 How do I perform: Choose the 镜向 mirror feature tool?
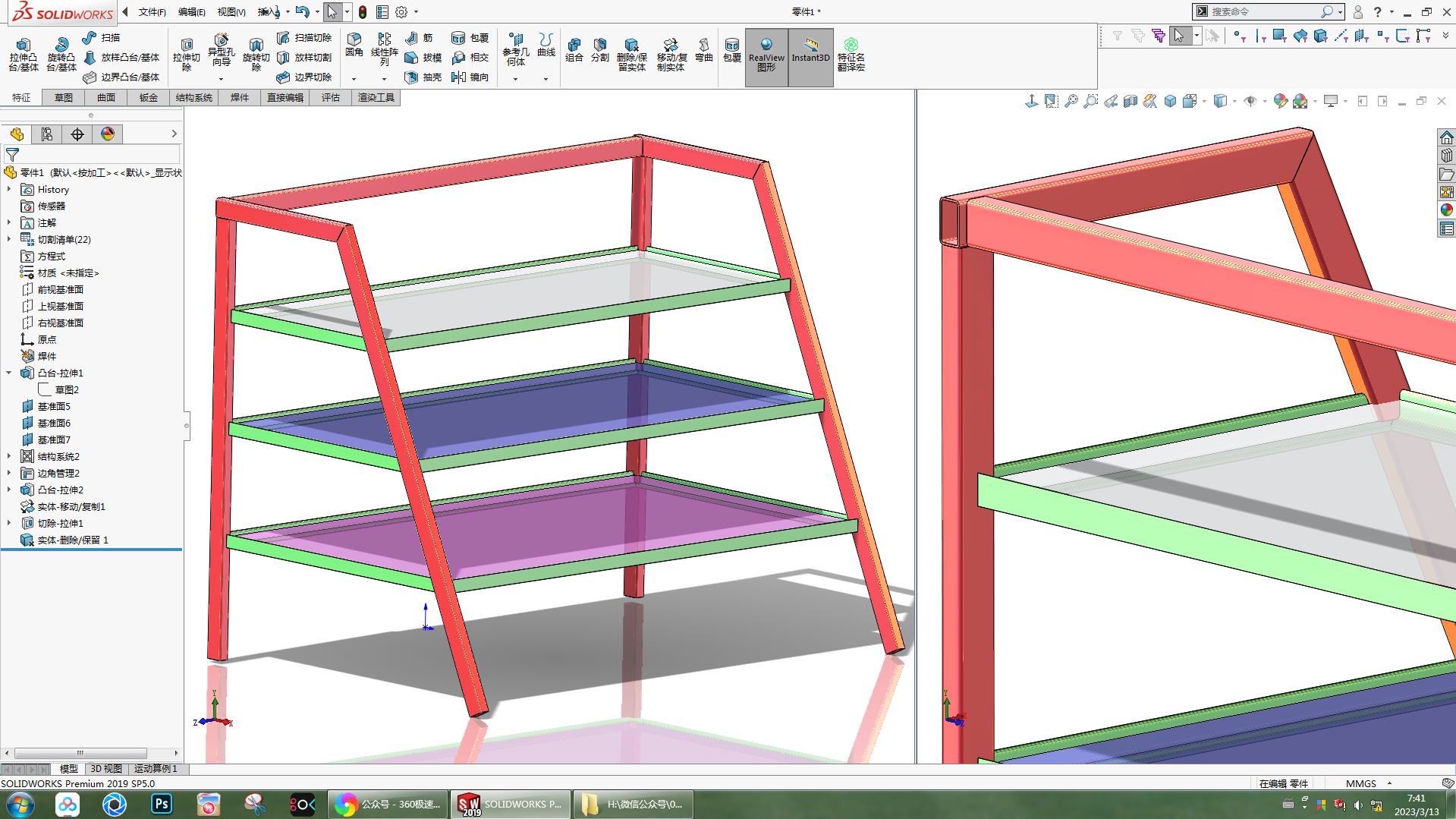470,77
